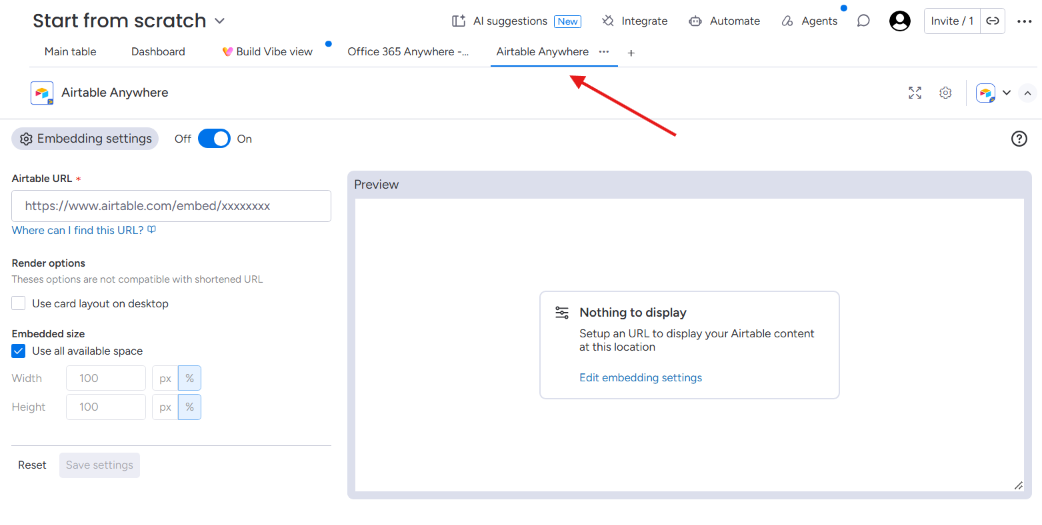Viewport: 1042px width, 525px height.
Task: Click the sliders icon in empty-state card
Action: click(x=562, y=312)
